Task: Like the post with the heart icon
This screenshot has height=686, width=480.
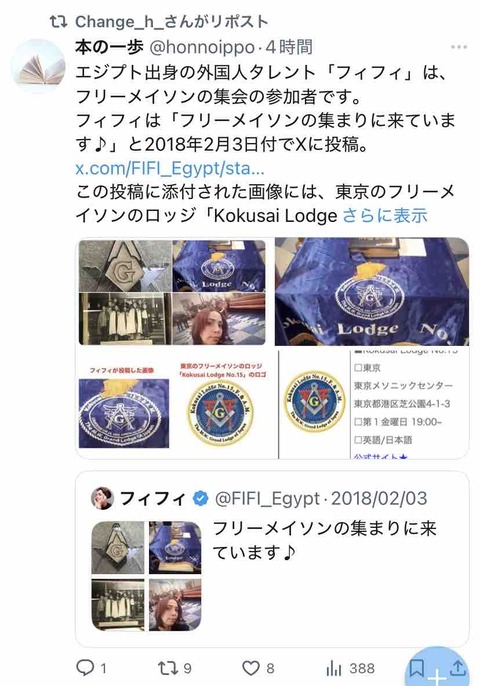Action: click(251, 668)
